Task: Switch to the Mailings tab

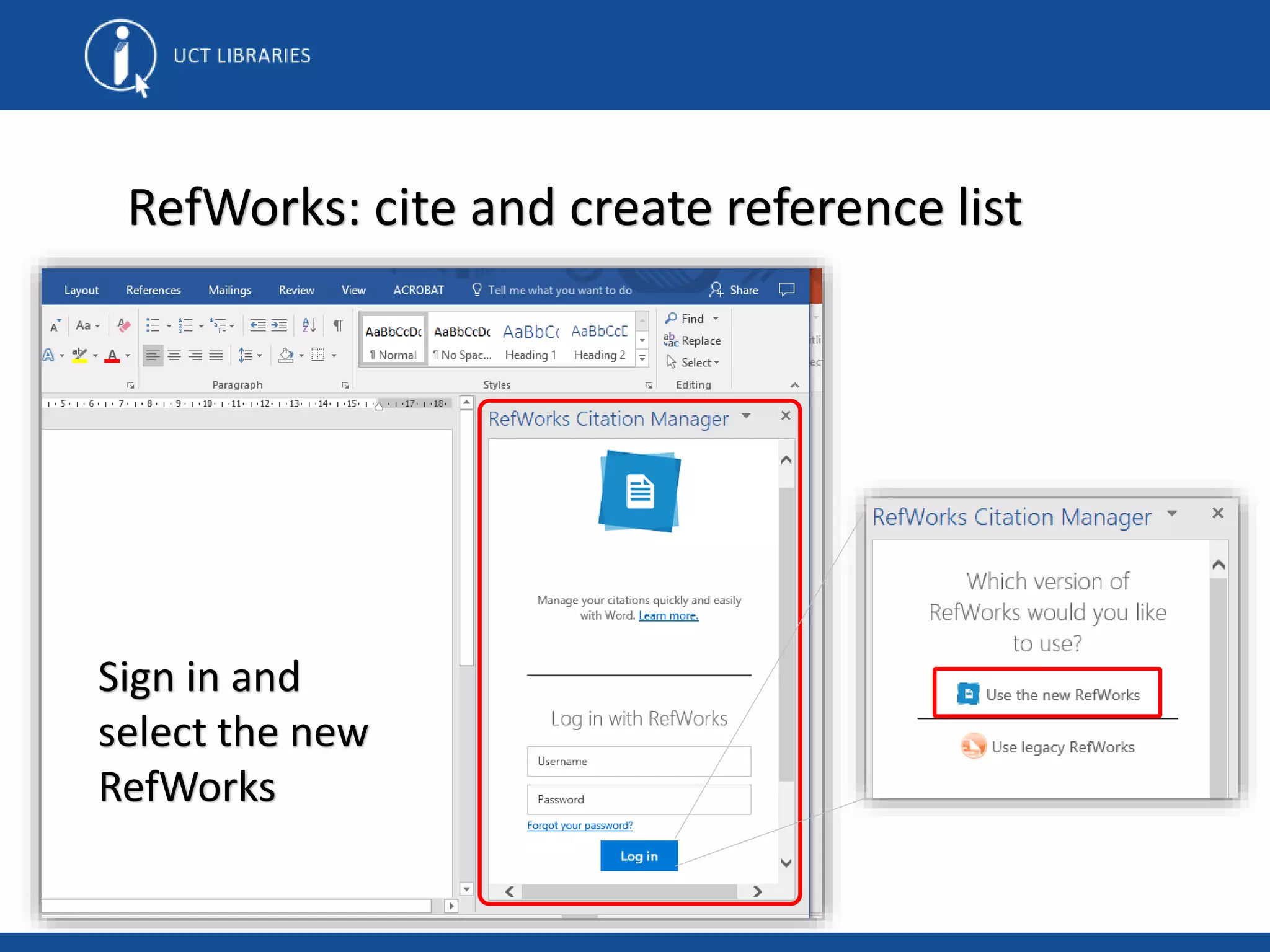Action: click(x=229, y=290)
